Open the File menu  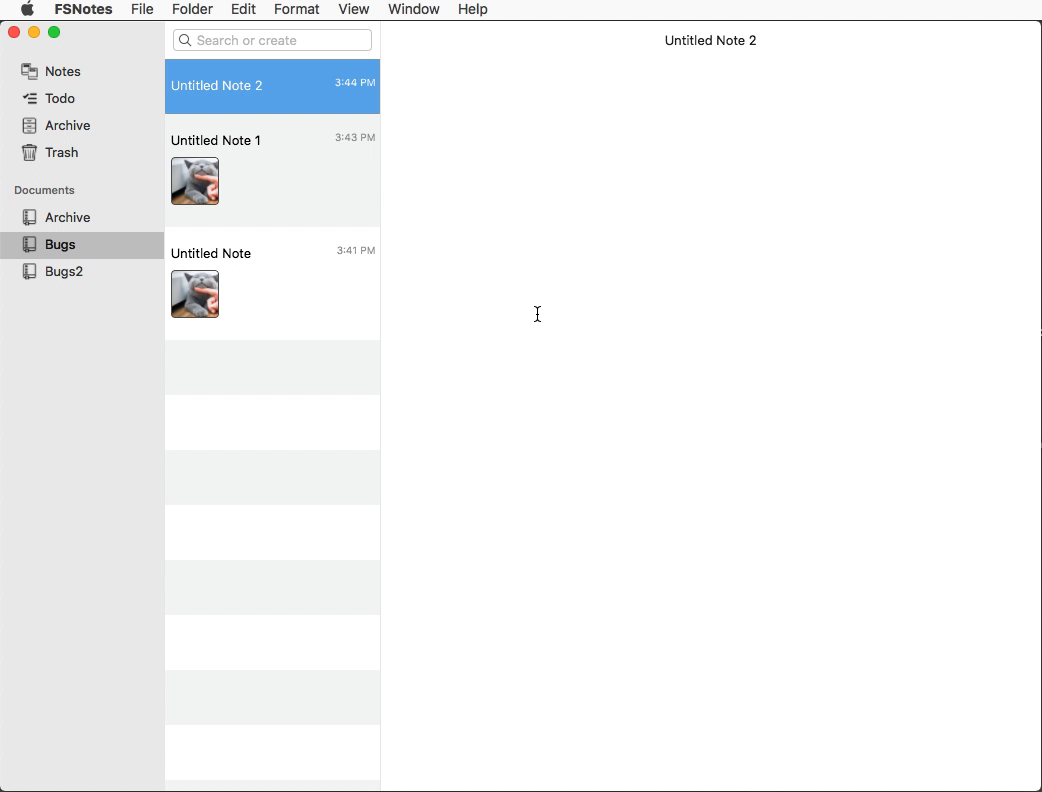click(142, 9)
